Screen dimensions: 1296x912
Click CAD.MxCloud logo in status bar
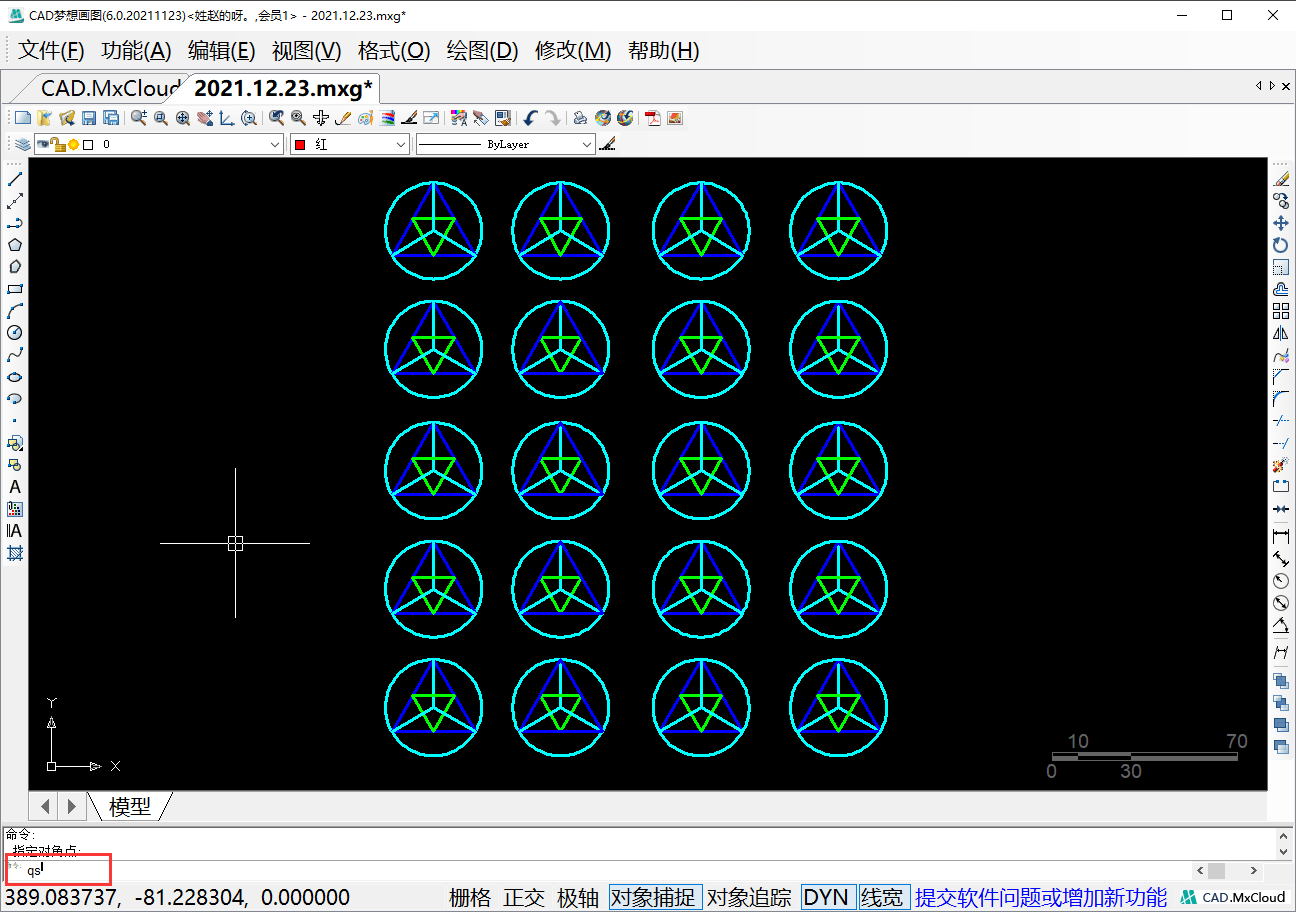point(1234,898)
